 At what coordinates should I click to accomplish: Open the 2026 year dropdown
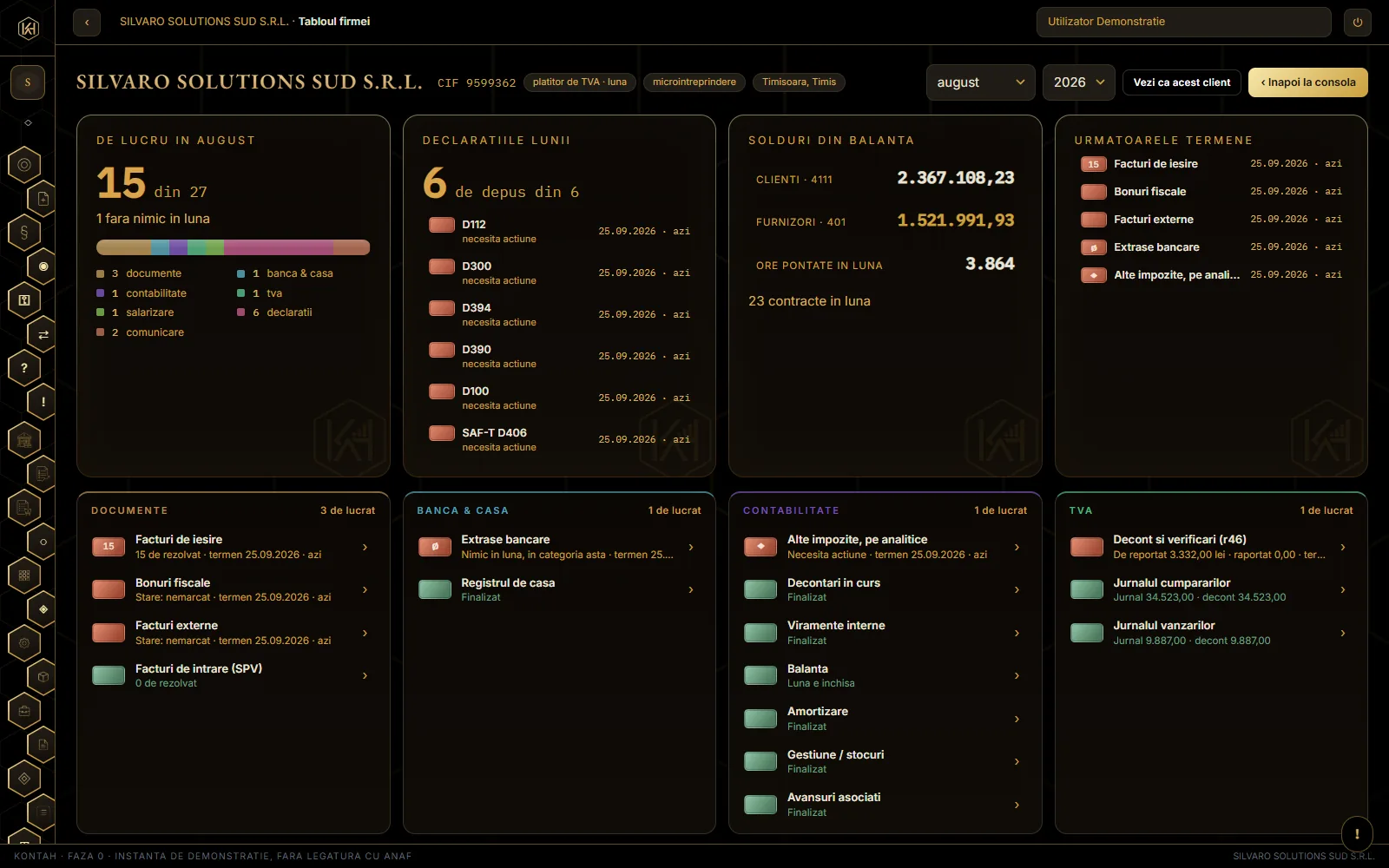coord(1079,82)
